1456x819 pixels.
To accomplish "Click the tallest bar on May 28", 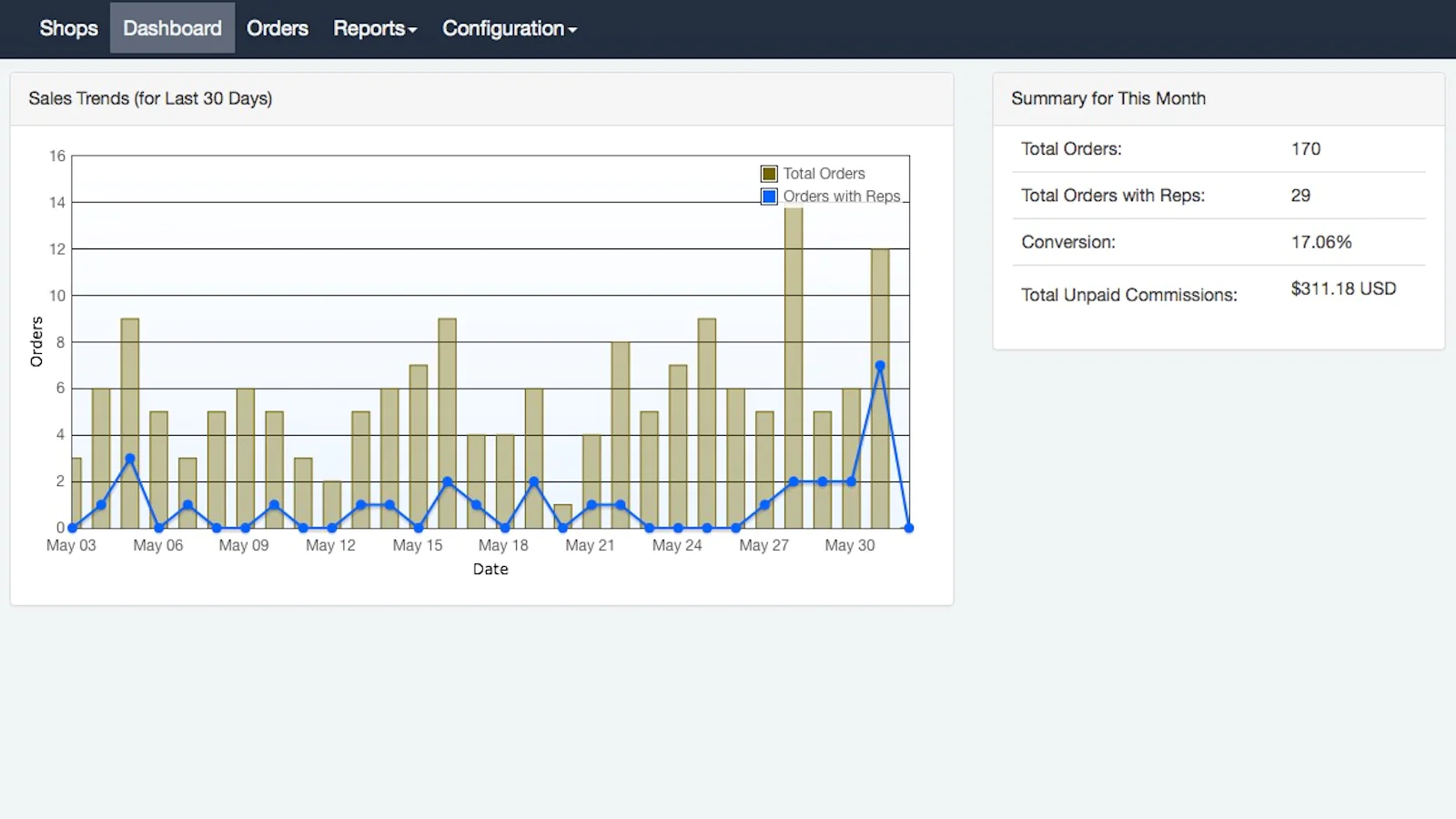I will pos(794,364).
